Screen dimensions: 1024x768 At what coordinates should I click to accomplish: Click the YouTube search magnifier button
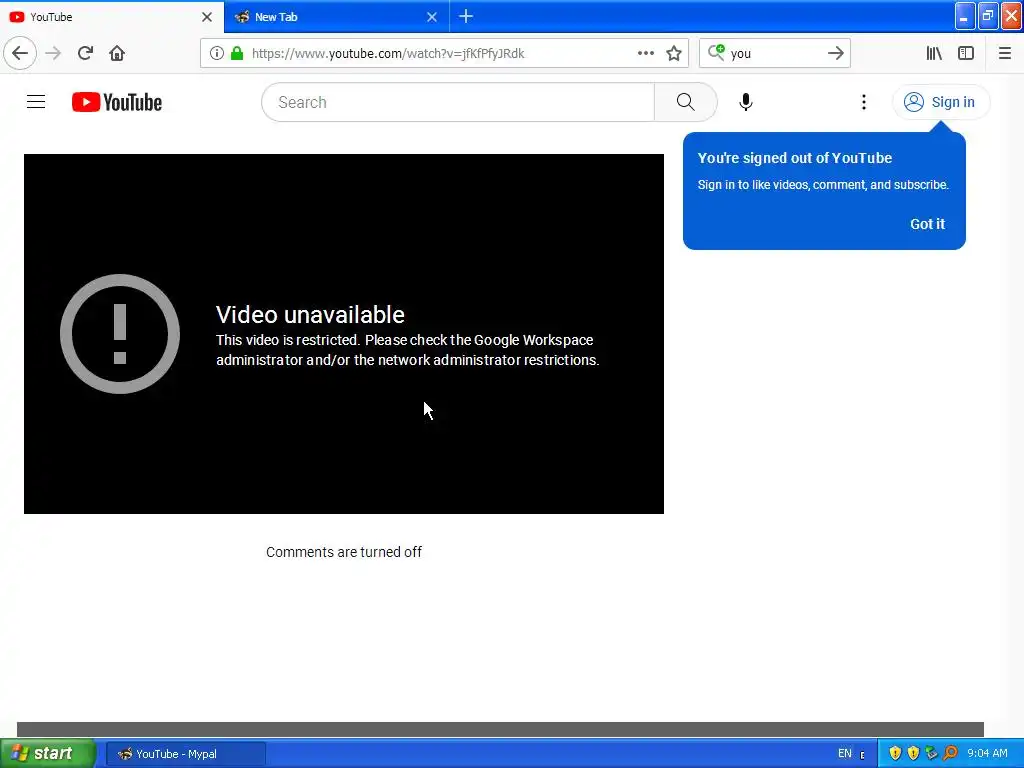click(686, 103)
